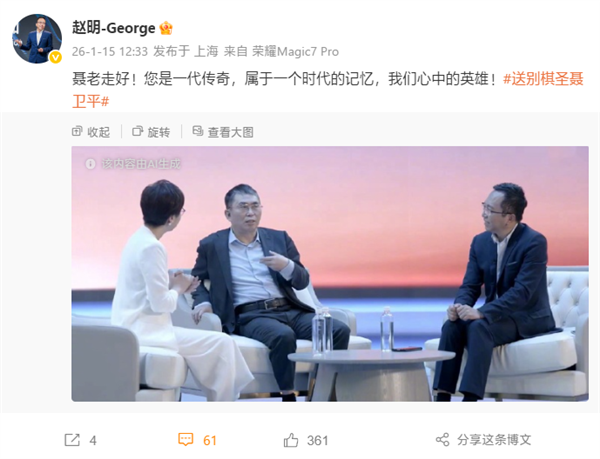Like the post with thumbs-up icon

(x=291, y=440)
